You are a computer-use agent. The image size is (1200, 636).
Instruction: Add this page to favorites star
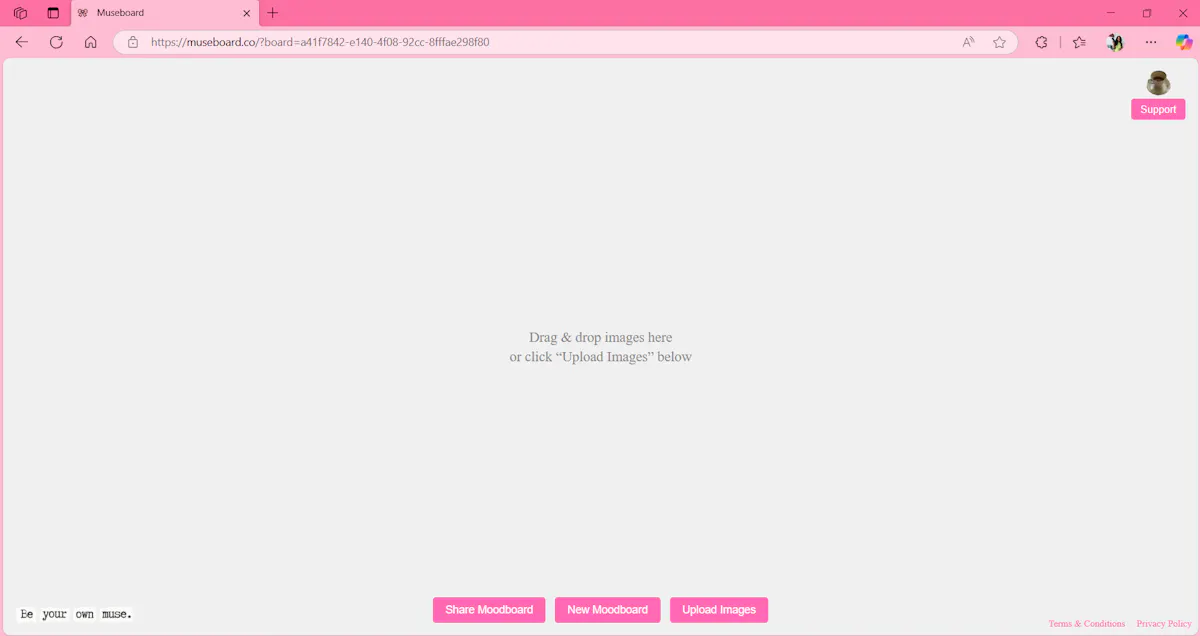(x=999, y=42)
